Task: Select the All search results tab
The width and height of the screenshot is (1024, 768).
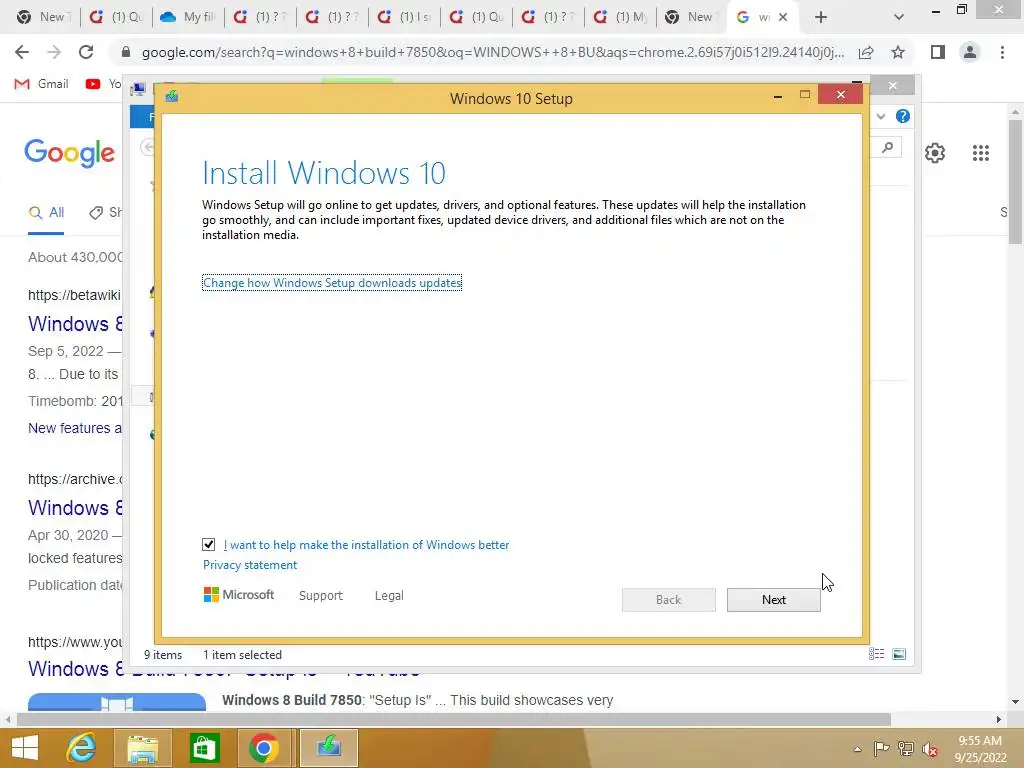Action: pyautogui.click(x=46, y=212)
